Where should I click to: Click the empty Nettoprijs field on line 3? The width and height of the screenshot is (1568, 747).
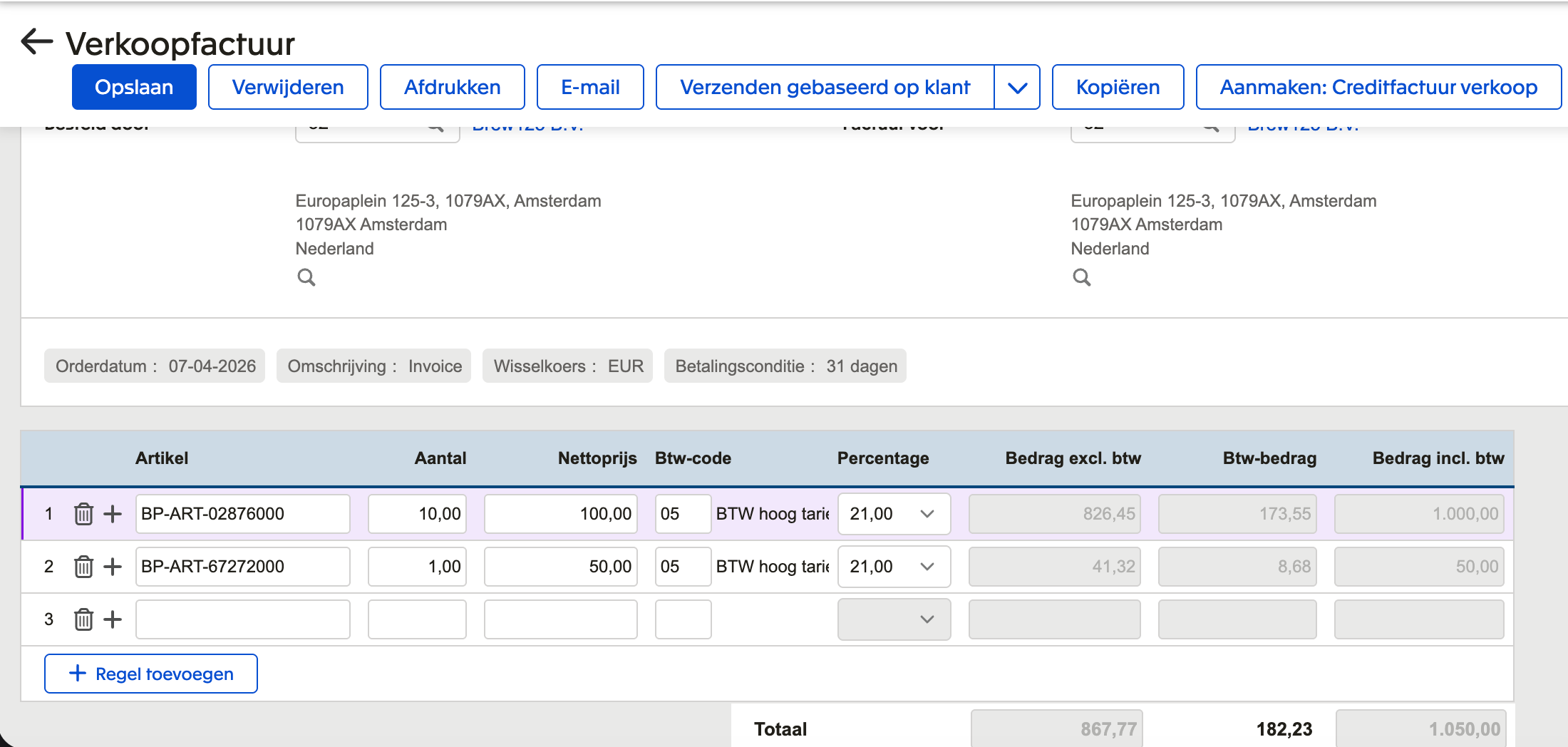560,619
